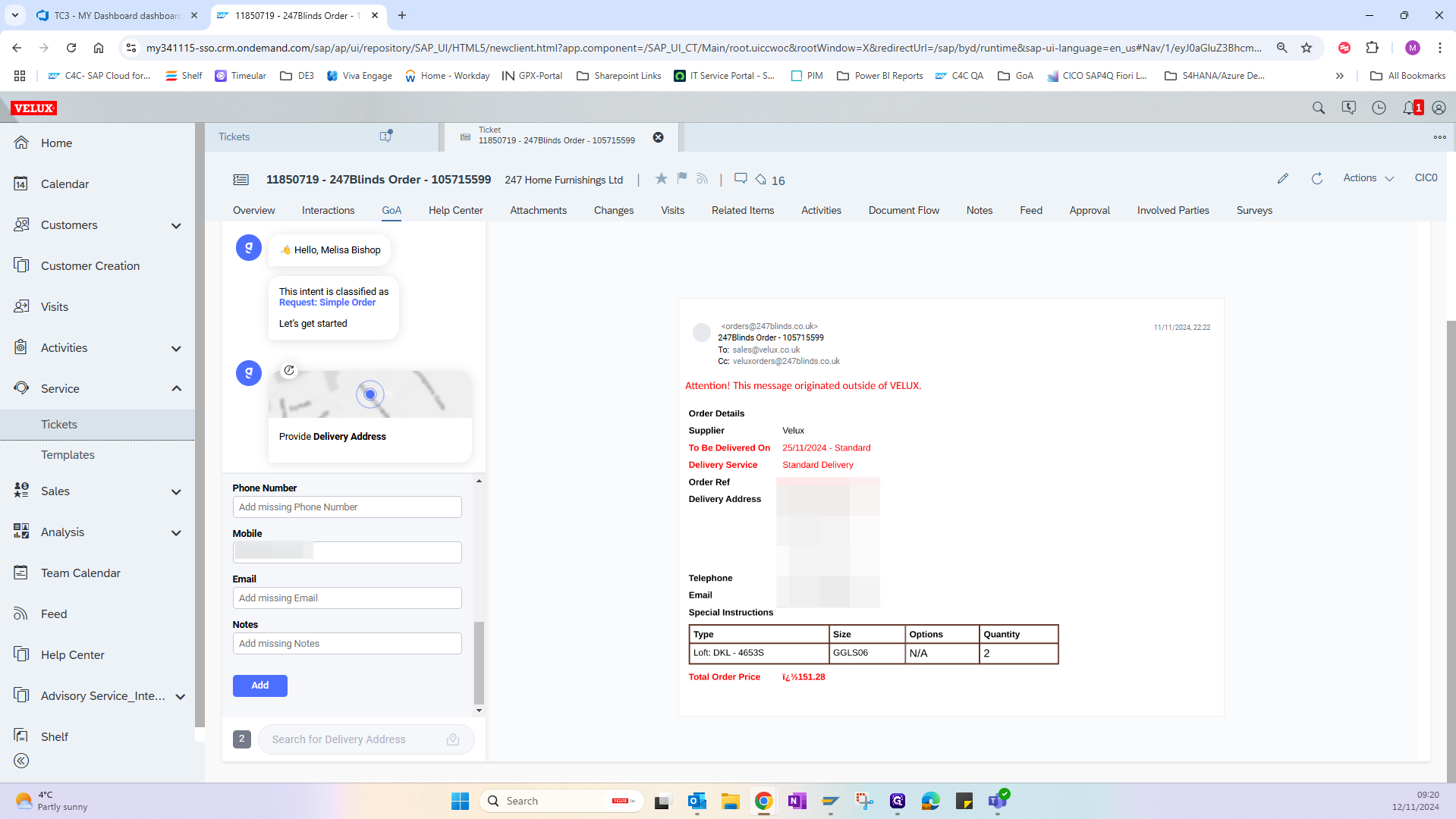Open the global search magnifier icon
This screenshot has width=1456, height=819.
pos(1319,108)
